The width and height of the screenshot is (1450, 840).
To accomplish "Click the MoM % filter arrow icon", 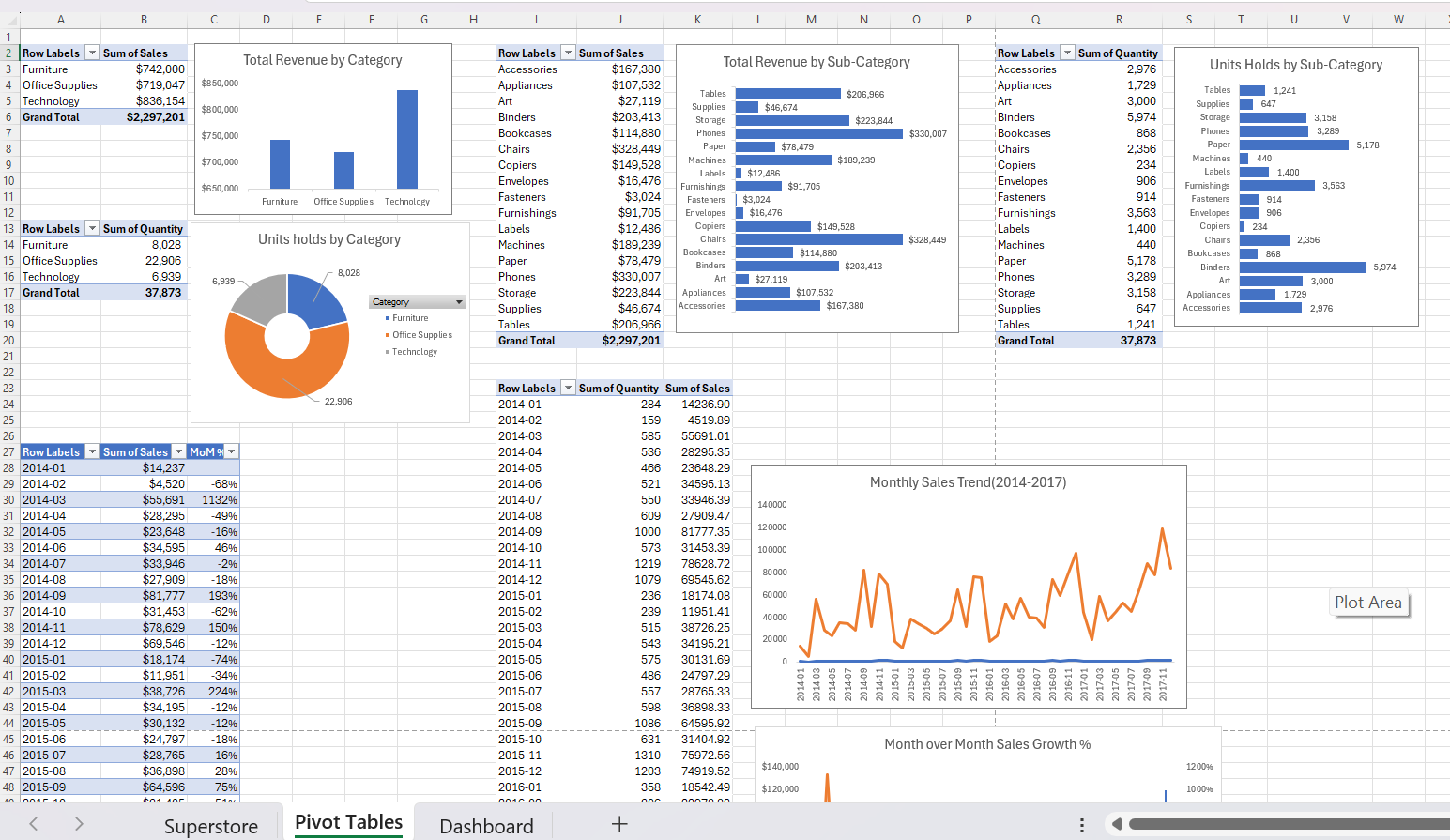I will [231, 451].
